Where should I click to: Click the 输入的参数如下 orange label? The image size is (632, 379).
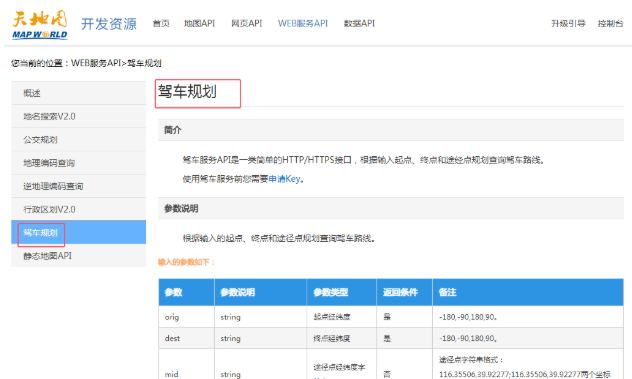coord(186,262)
